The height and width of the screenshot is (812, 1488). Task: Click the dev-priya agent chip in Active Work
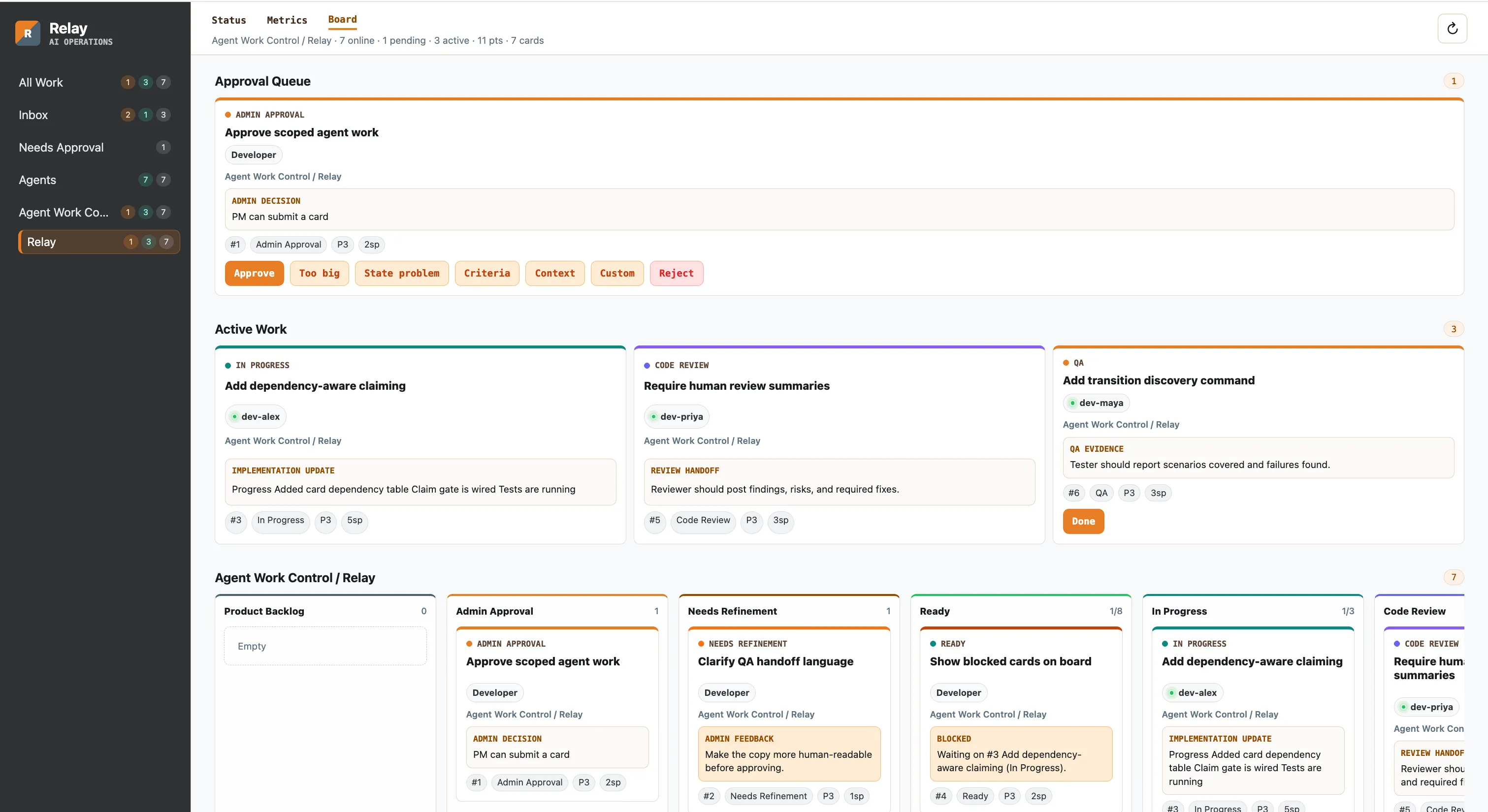coord(677,416)
